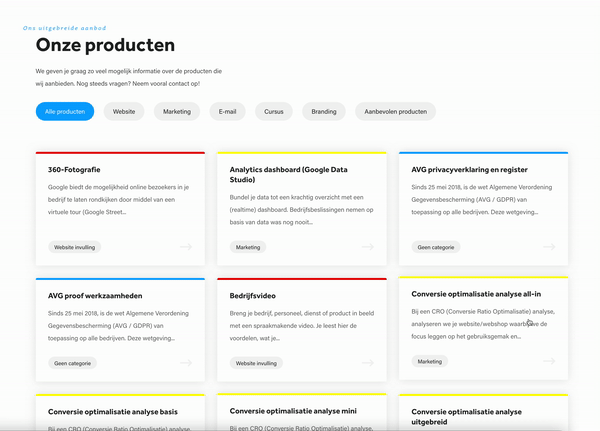Click Website invulling tag on 360-Fotografie card
Image resolution: width=600 pixels, height=431 pixels.
point(75,247)
